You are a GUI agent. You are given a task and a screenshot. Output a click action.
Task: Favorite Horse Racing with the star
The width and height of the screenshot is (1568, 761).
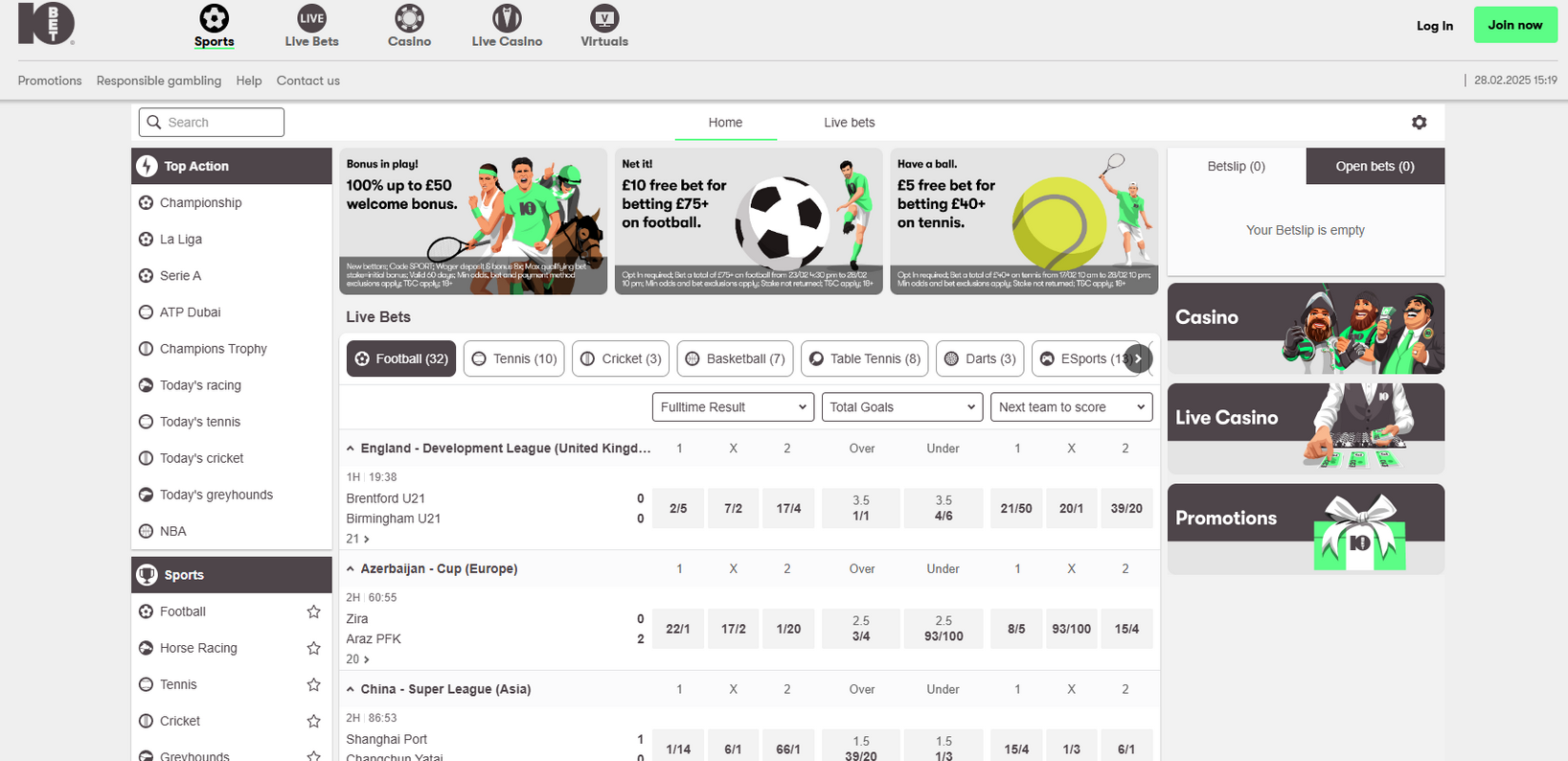pyautogui.click(x=313, y=648)
